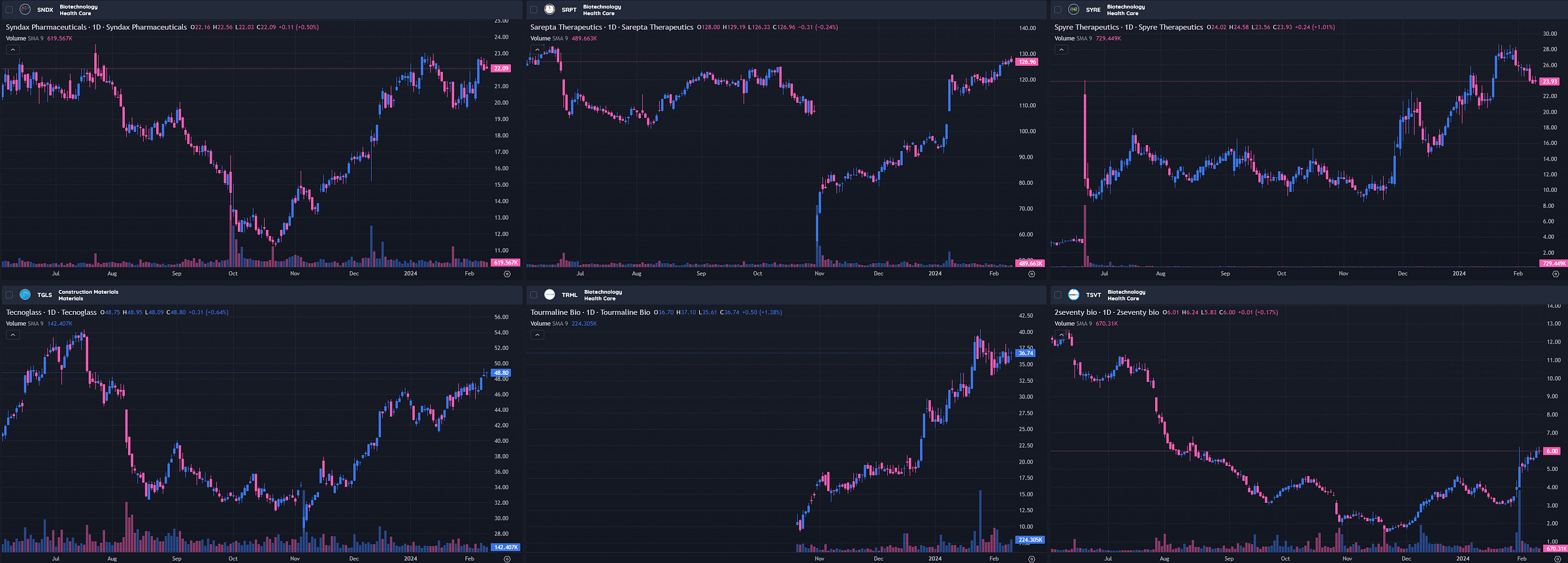Tick the SRPT chart selection checkbox
This screenshot has height=563, width=1568.
click(x=534, y=10)
